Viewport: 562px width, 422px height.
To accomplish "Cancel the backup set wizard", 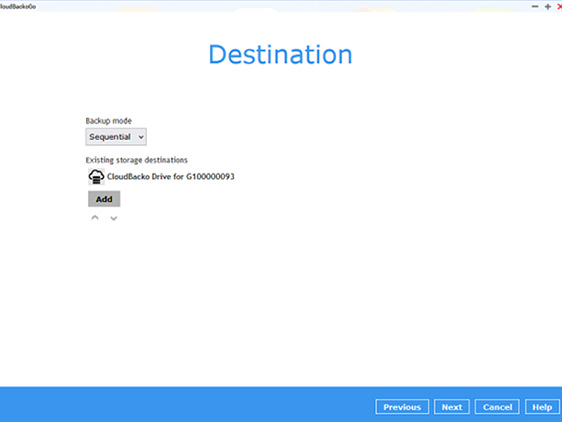I will point(497,407).
